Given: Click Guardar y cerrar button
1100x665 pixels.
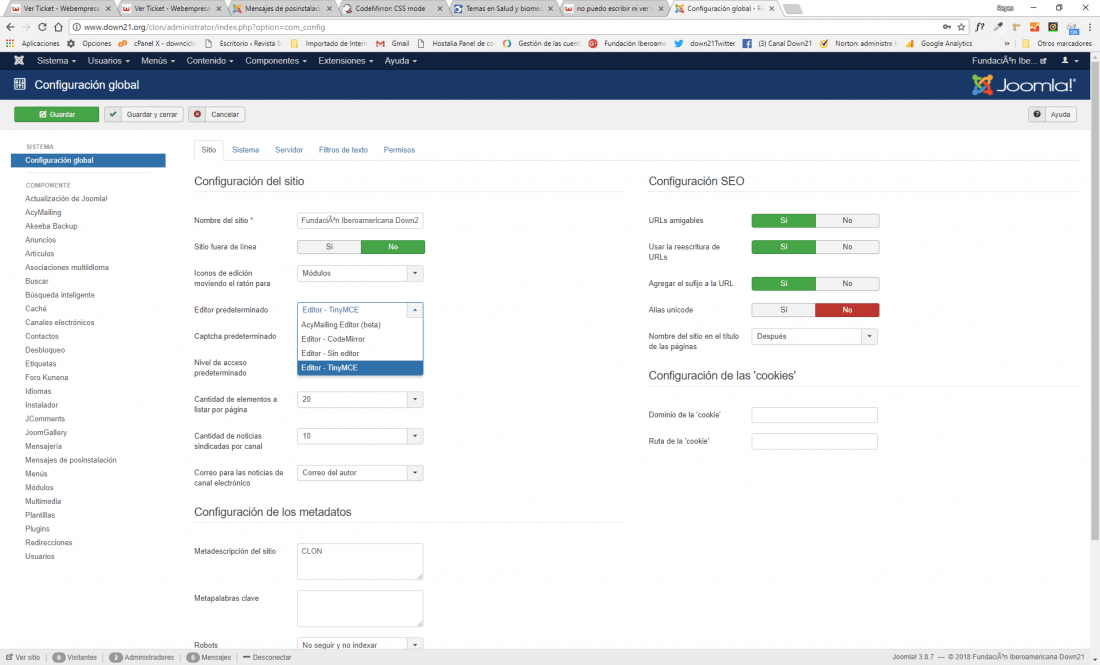Looking at the screenshot, I should 144,114.
